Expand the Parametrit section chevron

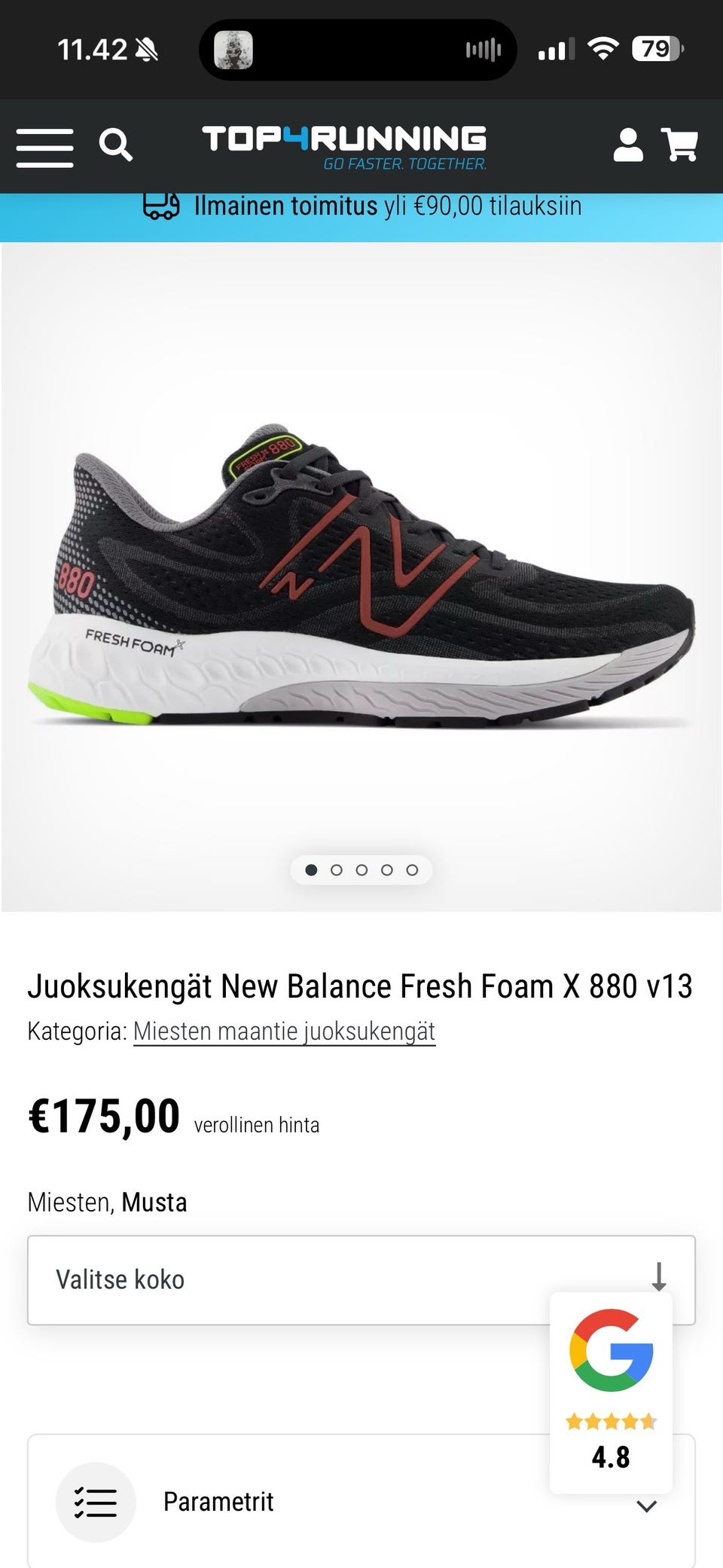(646, 1506)
